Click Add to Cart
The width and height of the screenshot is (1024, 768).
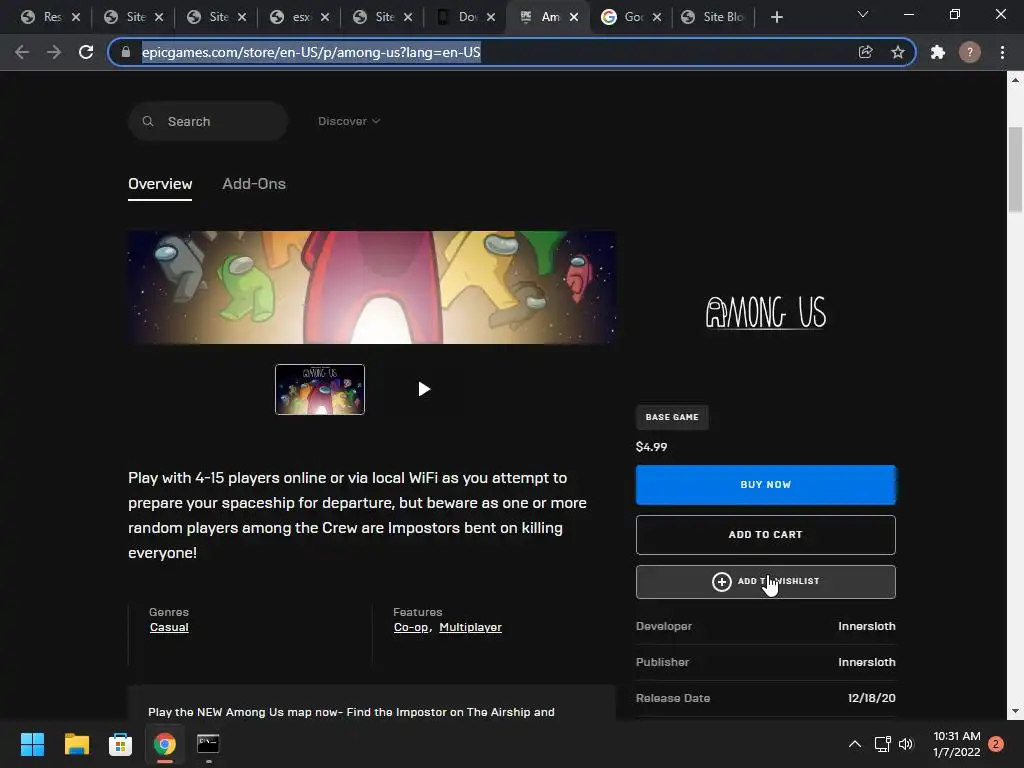click(x=765, y=535)
